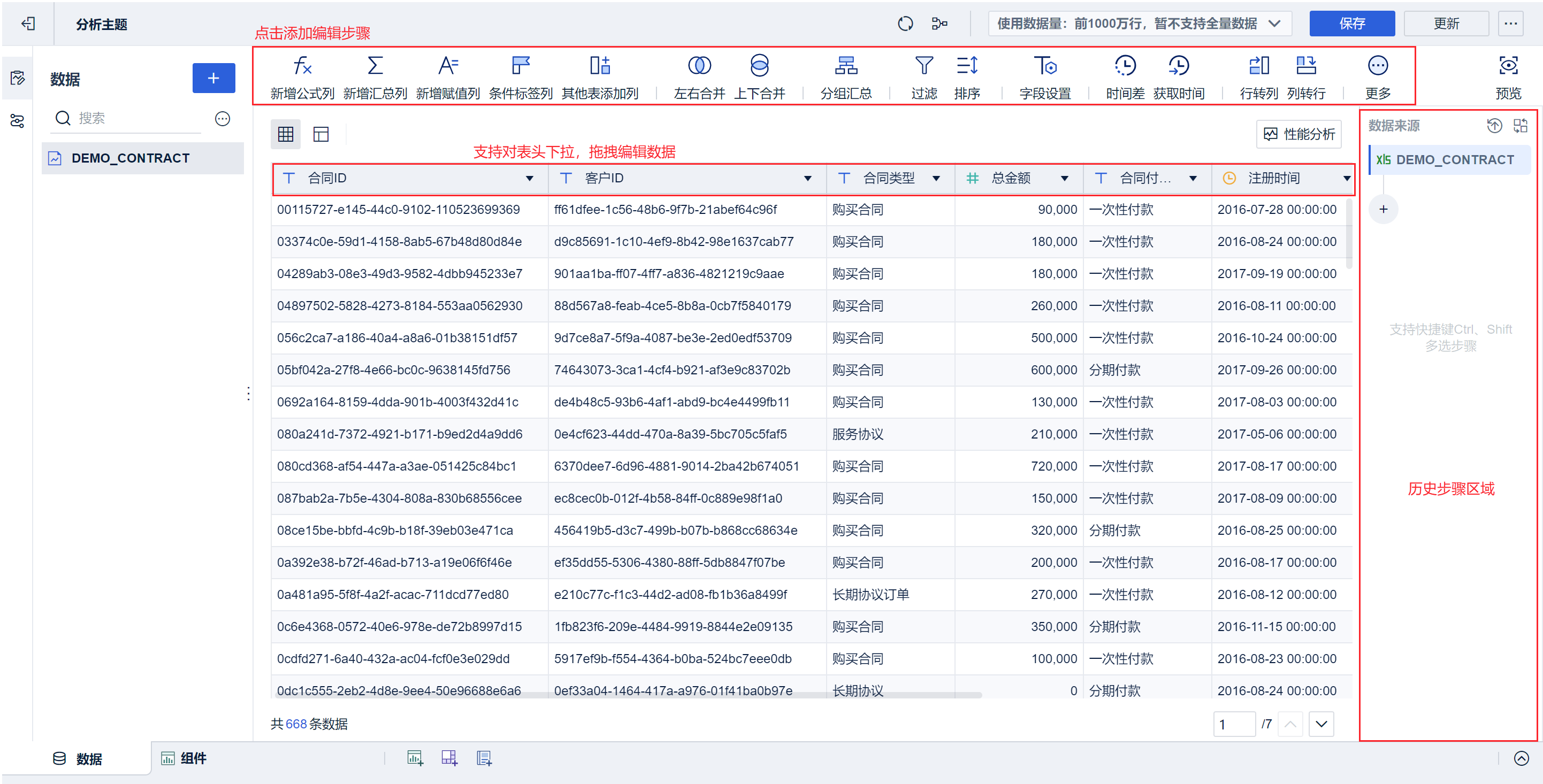The image size is (1543, 784).
Task: Click the 新增公式列 formula column icon
Action: tap(302, 66)
